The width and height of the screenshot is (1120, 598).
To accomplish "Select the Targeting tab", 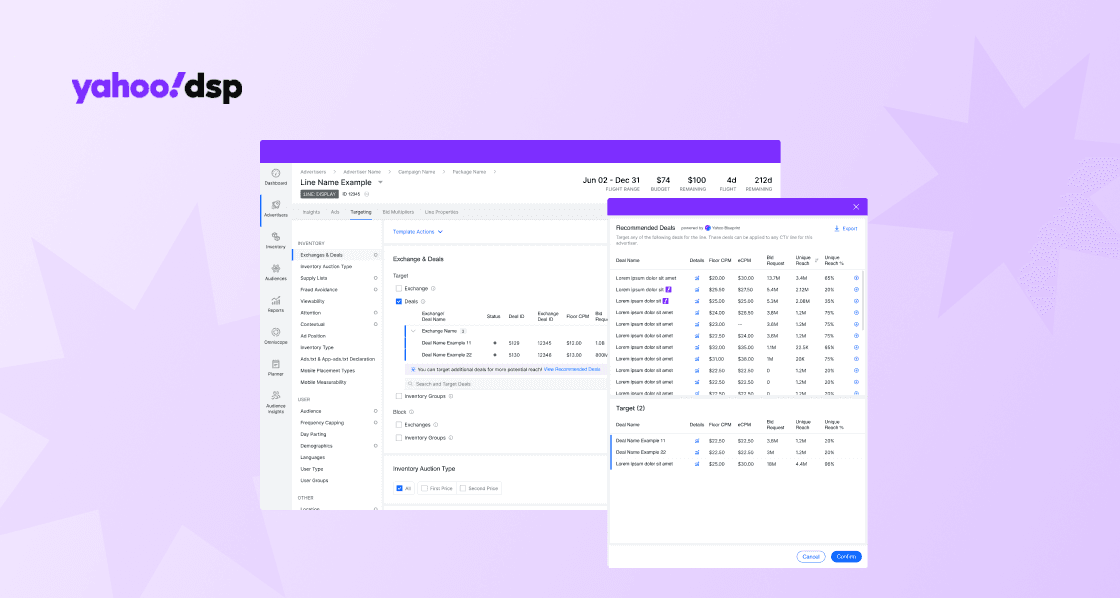I will point(361,212).
